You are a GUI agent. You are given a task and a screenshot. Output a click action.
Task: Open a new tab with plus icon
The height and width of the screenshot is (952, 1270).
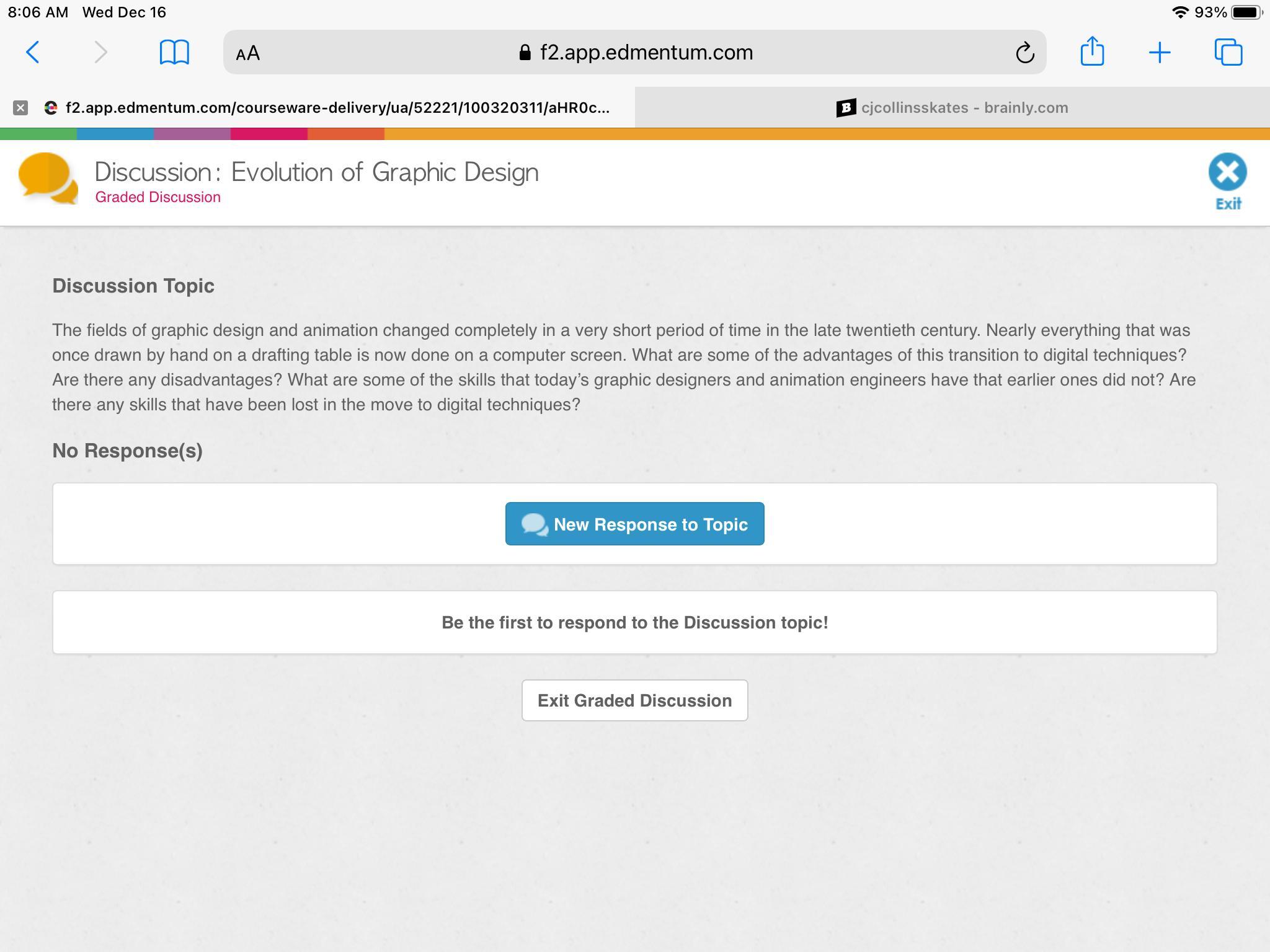point(1159,53)
